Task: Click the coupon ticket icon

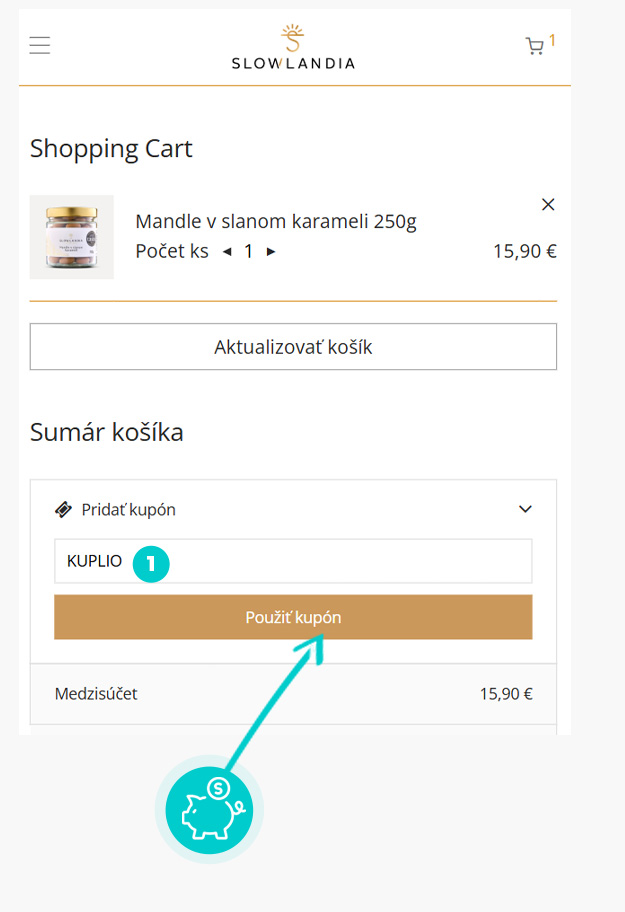Action: 63,510
